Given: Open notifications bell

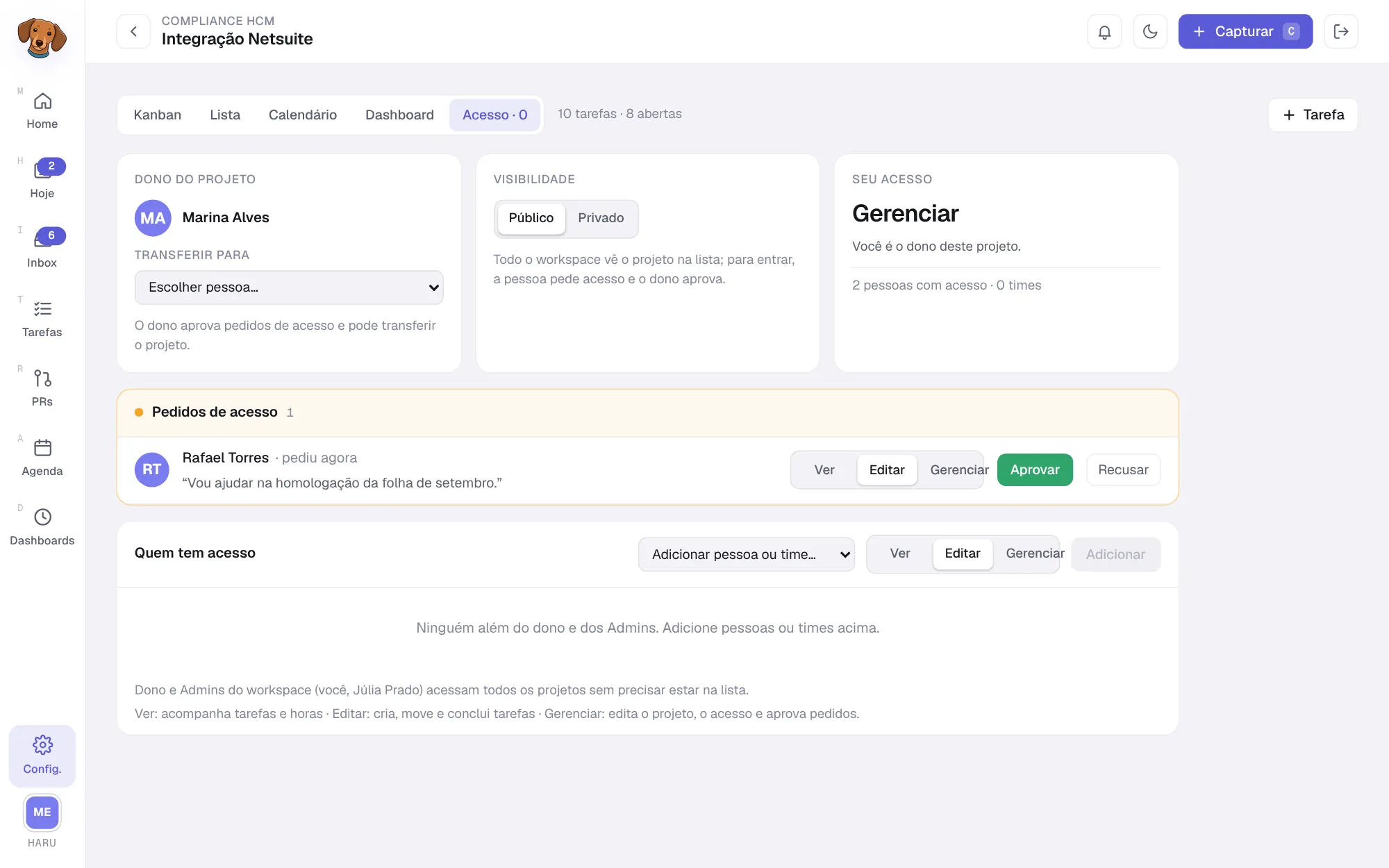Looking at the screenshot, I should click(1104, 31).
